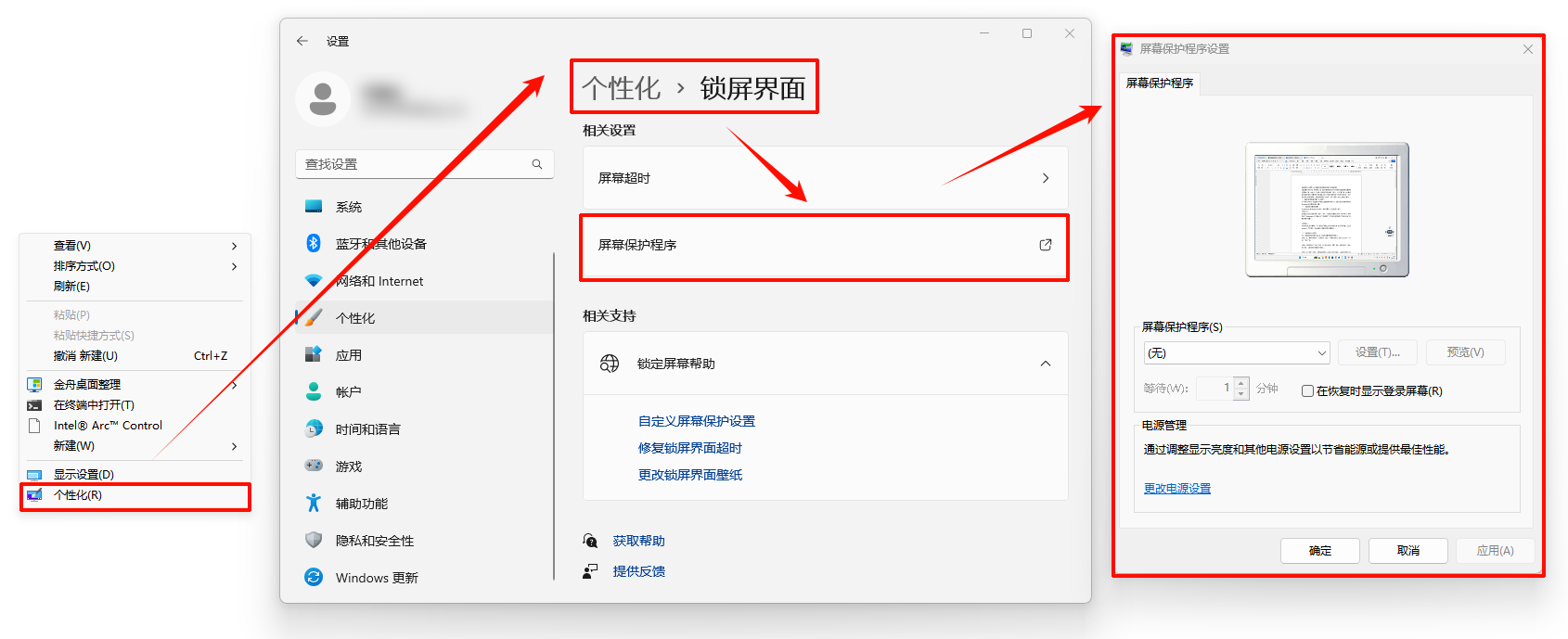Click the 个性化 icon in context menu
This screenshot has height=639, width=1568.
pyautogui.click(x=34, y=494)
